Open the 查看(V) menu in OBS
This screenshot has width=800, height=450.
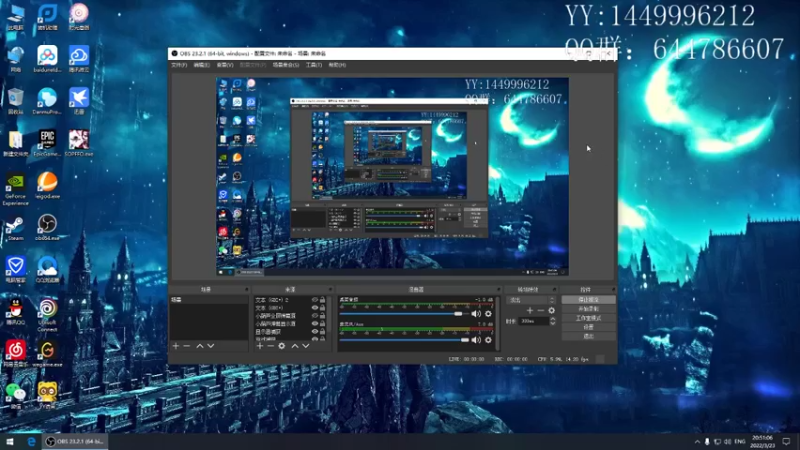[225, 65]
